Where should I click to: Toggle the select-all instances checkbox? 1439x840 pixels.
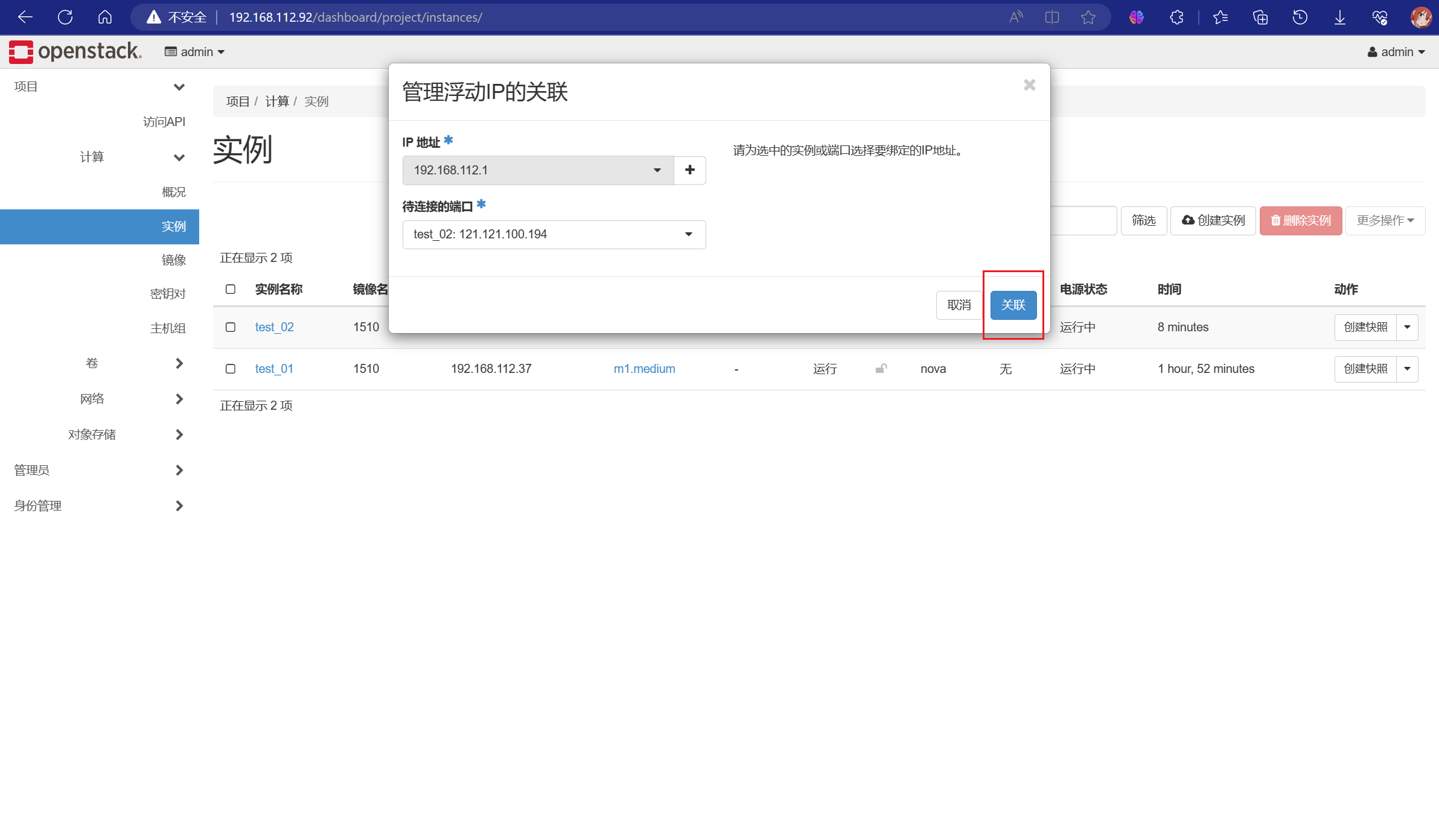tap(231, 289)
